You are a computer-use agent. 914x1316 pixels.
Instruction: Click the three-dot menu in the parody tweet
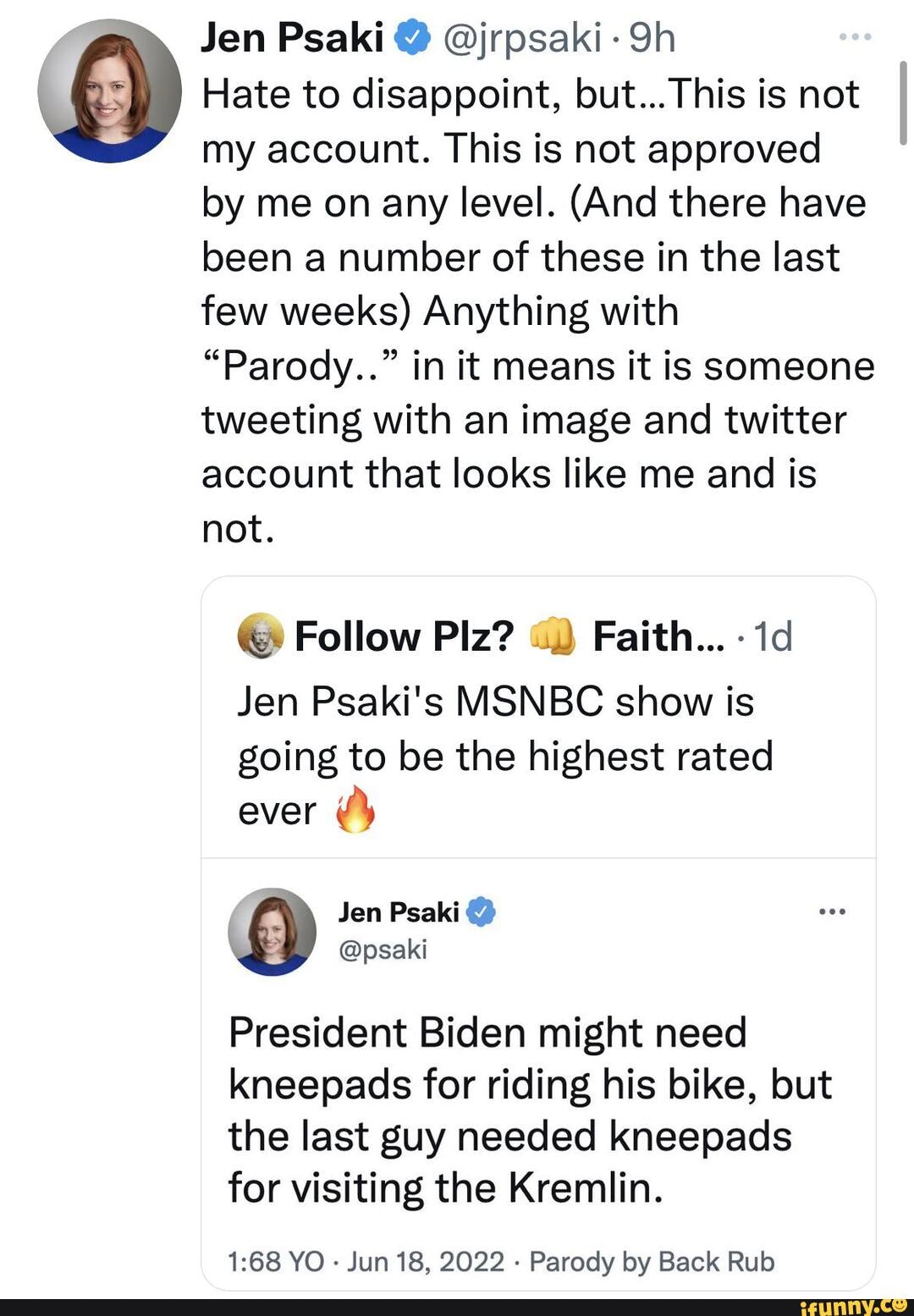tap(832, 911)
